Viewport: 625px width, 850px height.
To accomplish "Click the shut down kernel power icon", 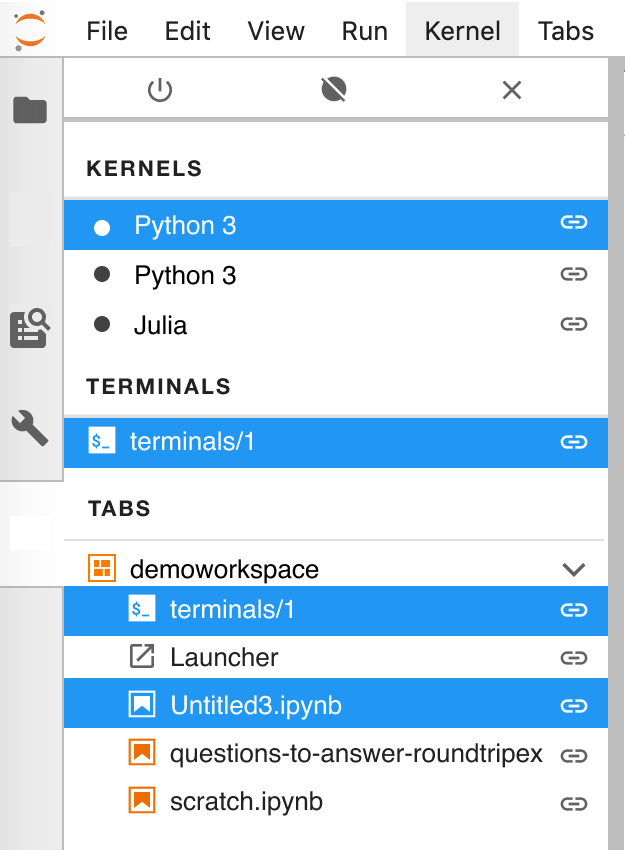I will (162, 89).
